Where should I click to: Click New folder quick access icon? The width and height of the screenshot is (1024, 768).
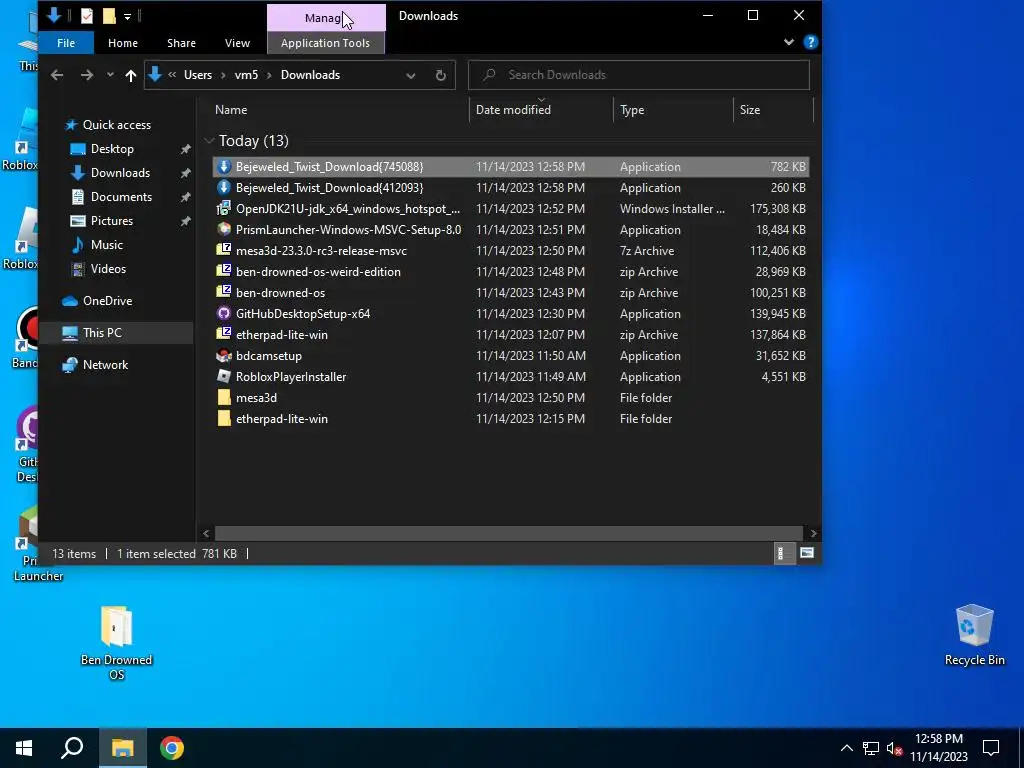[109, 16]
